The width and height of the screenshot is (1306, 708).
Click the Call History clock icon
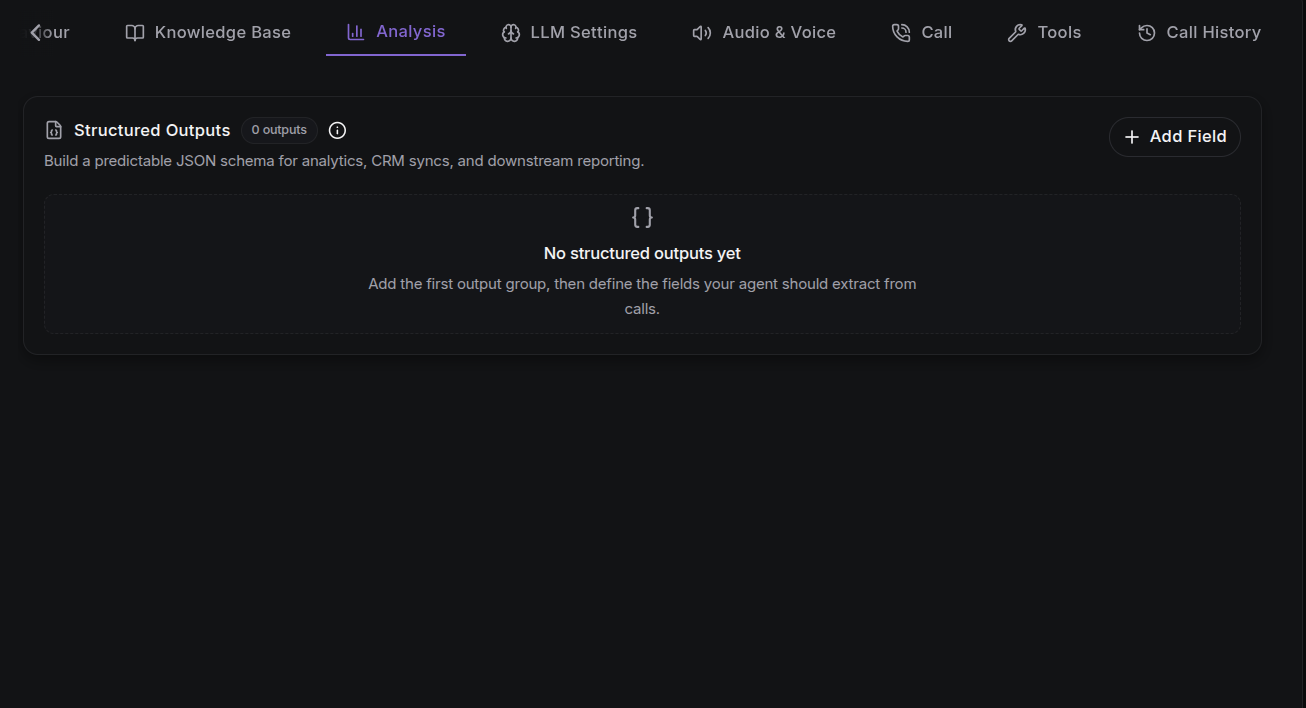pos(1147,33)
